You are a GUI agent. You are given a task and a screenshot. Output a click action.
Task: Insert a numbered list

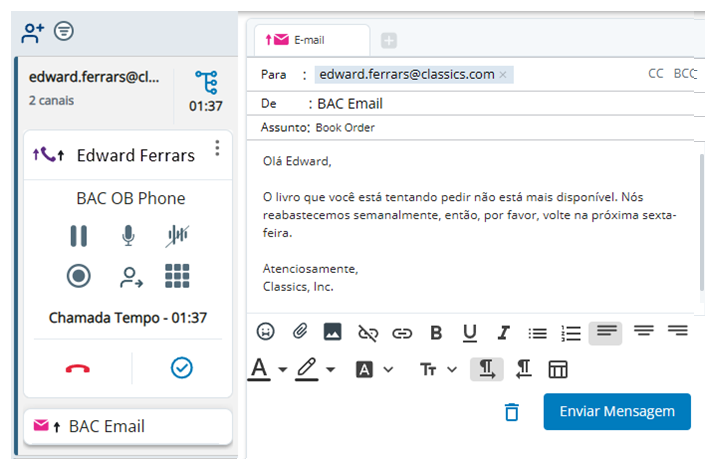571,333
